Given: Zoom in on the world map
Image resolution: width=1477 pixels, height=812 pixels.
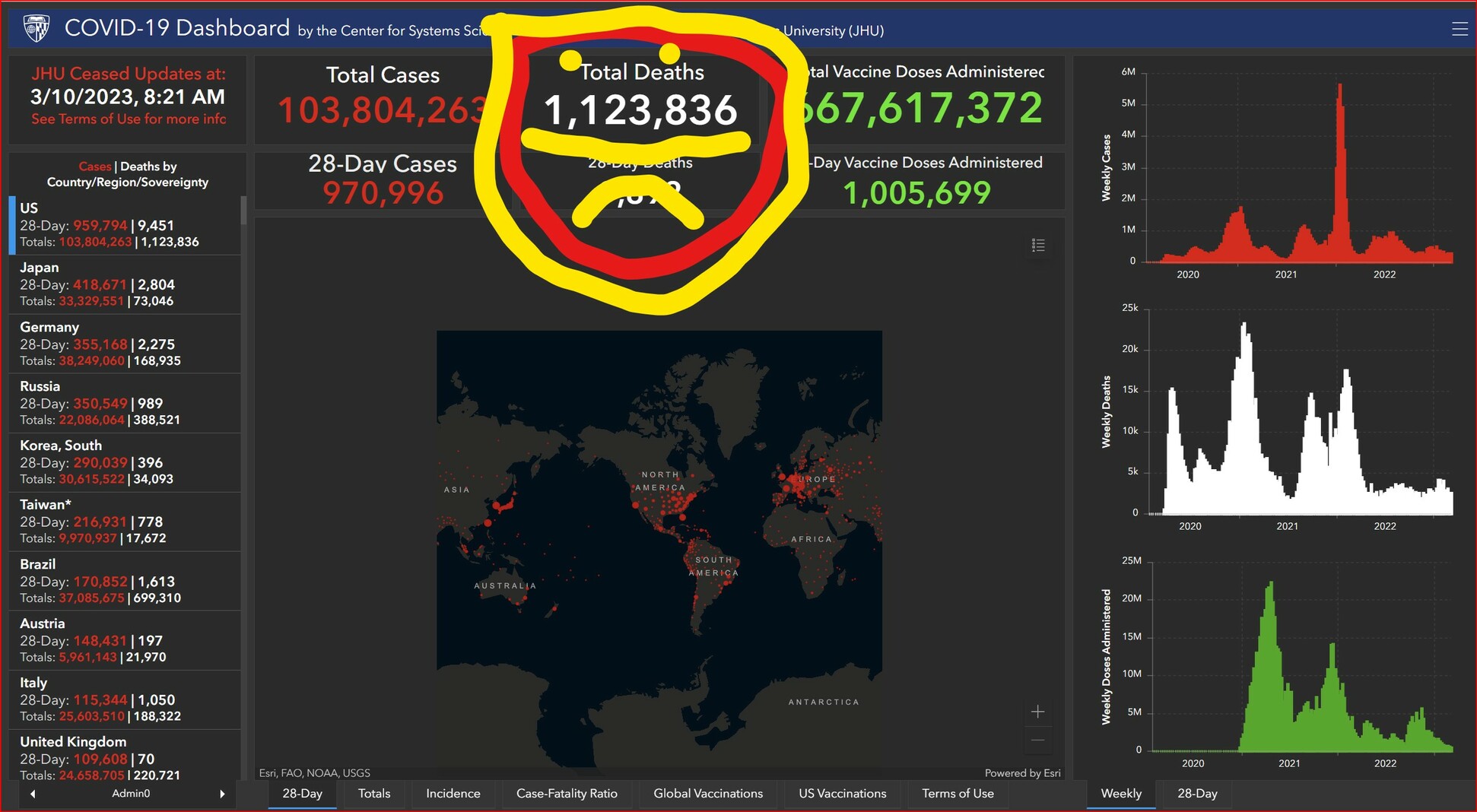Looking at the screenshot, I should [1037, 712].
